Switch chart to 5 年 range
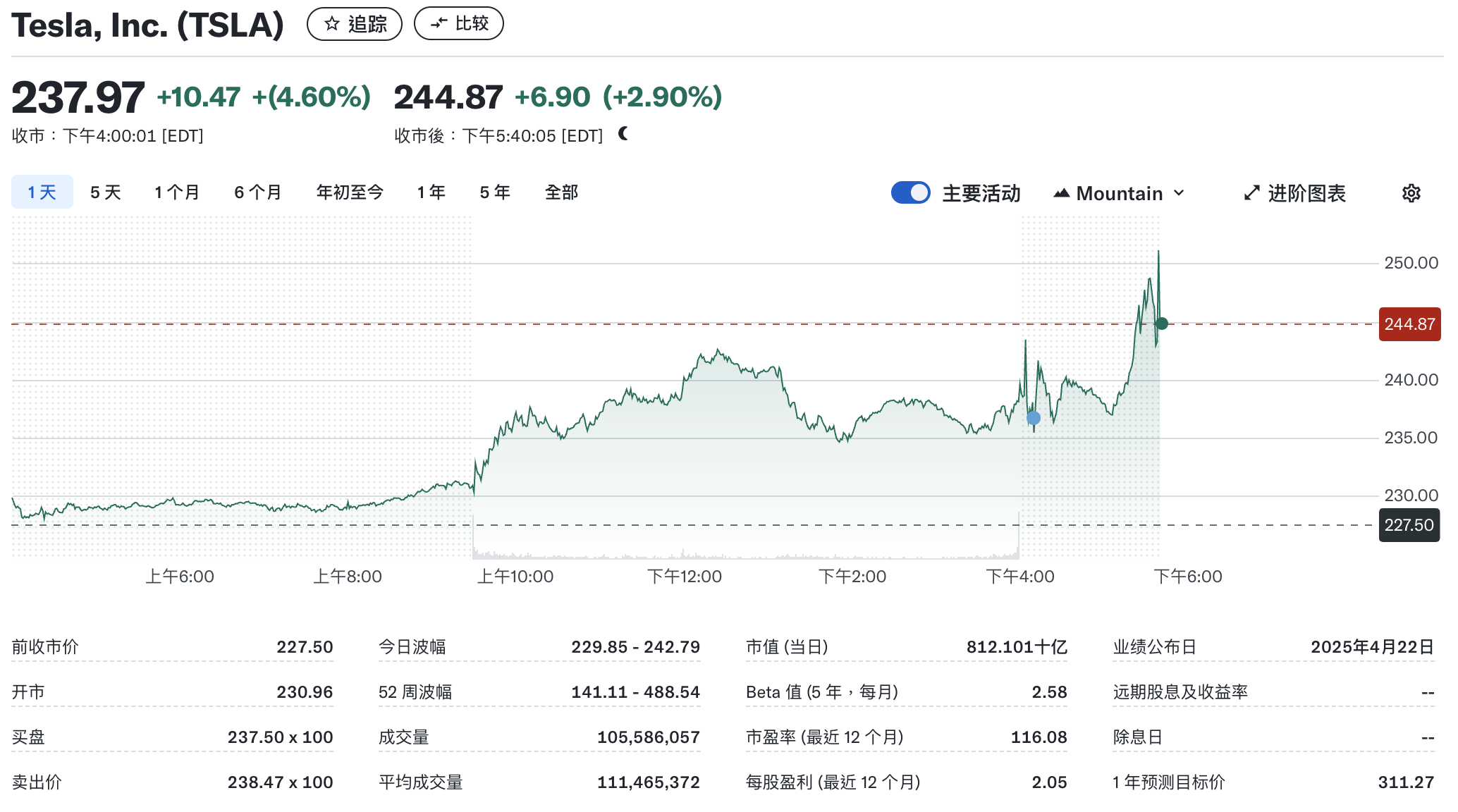The image size is (1458, 812). (495, 192)
